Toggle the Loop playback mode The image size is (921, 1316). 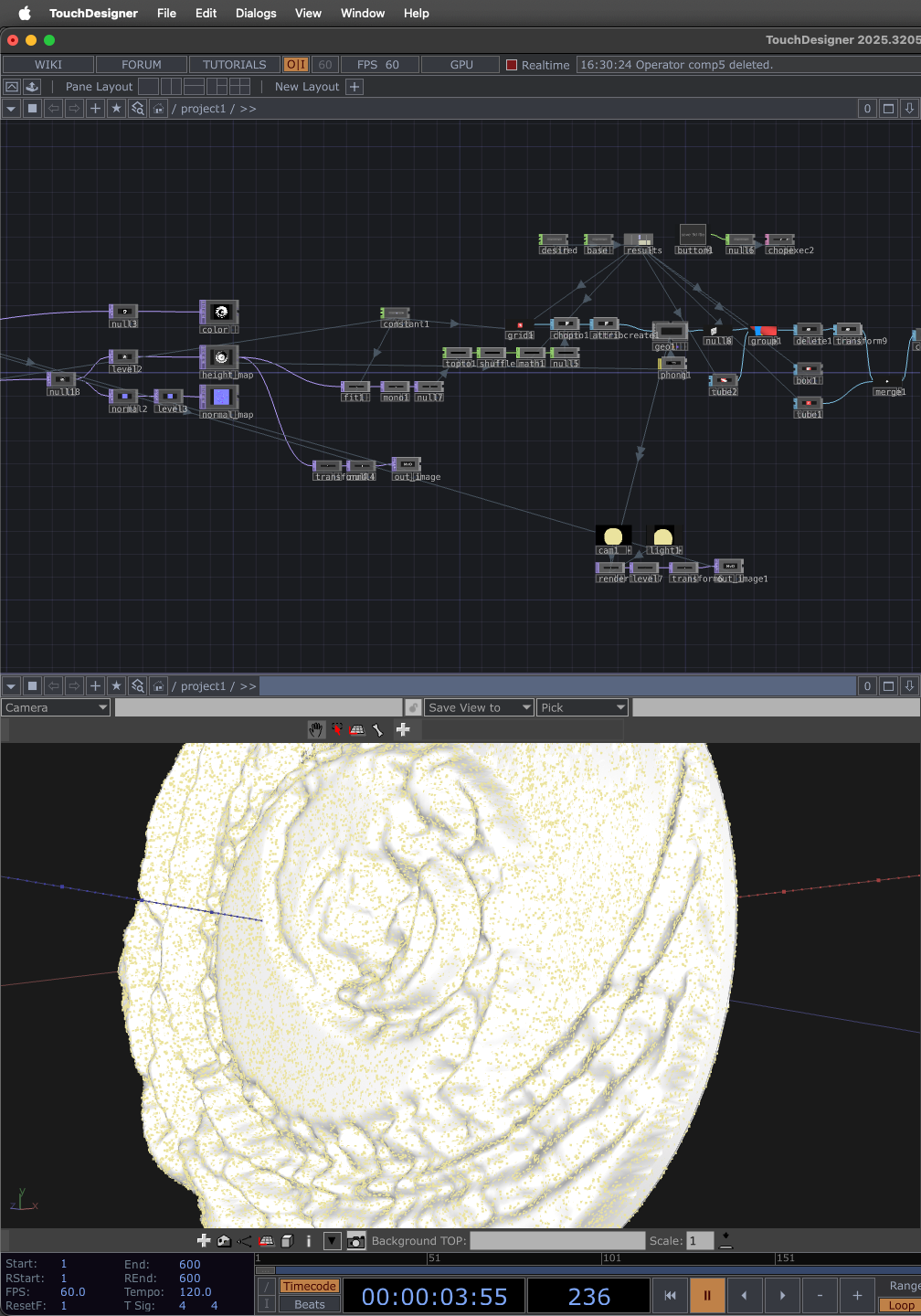(900, 1305)
